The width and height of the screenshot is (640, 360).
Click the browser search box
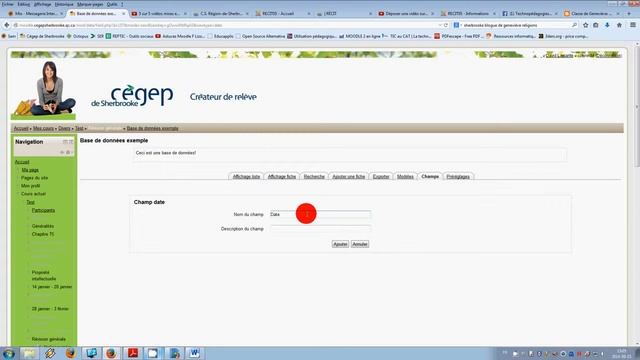(x=515, y=25)
